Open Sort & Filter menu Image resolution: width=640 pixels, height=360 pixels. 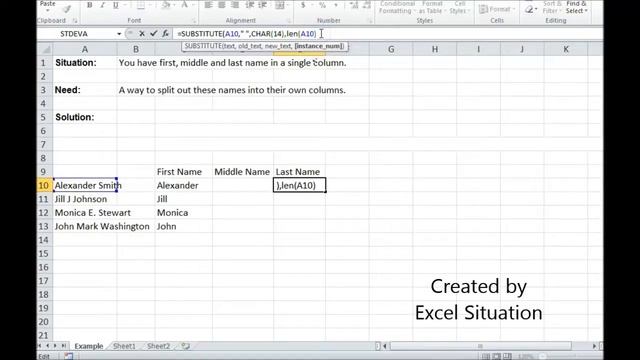coord(551,7)
